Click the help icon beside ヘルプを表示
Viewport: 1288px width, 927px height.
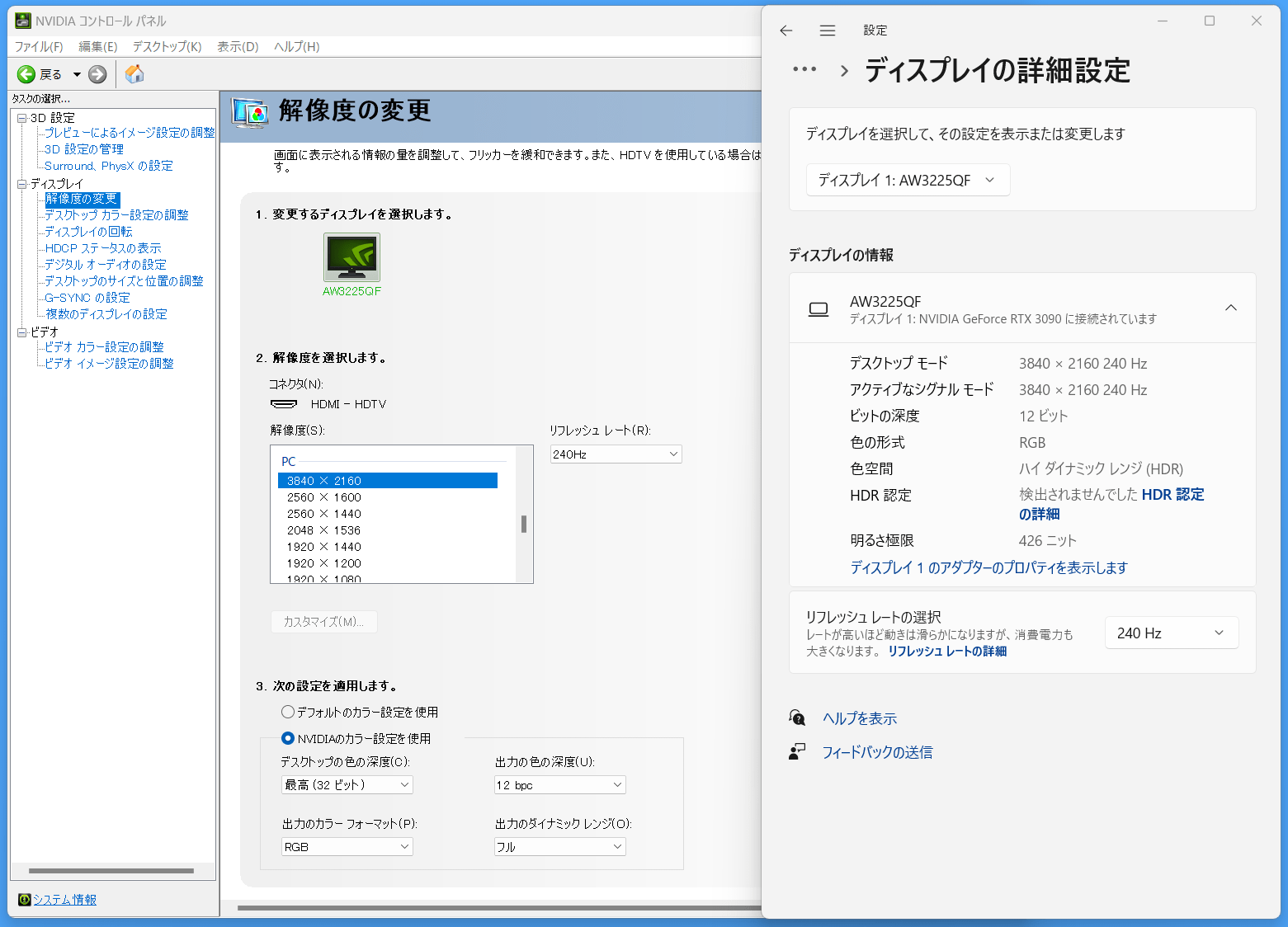coord(797,718)
